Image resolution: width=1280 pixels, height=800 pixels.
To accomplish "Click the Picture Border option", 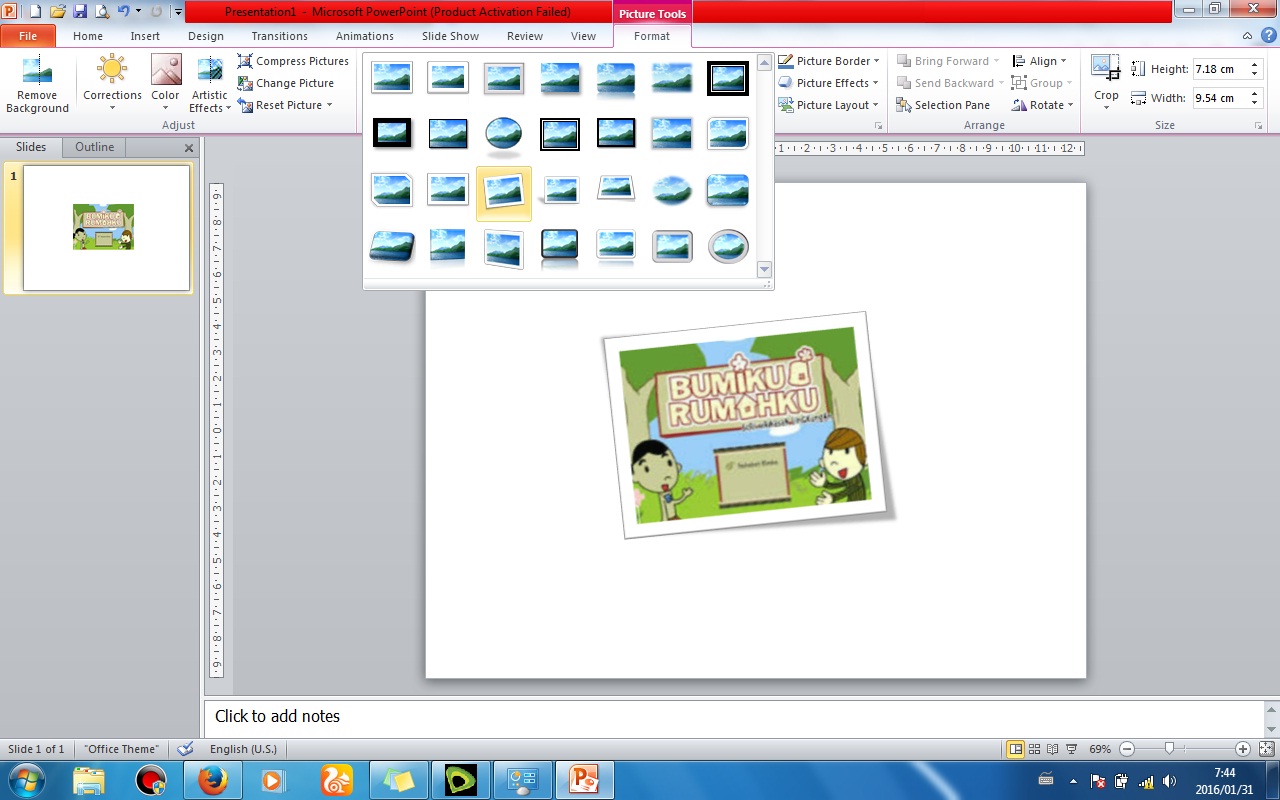I will coord(829,61).
